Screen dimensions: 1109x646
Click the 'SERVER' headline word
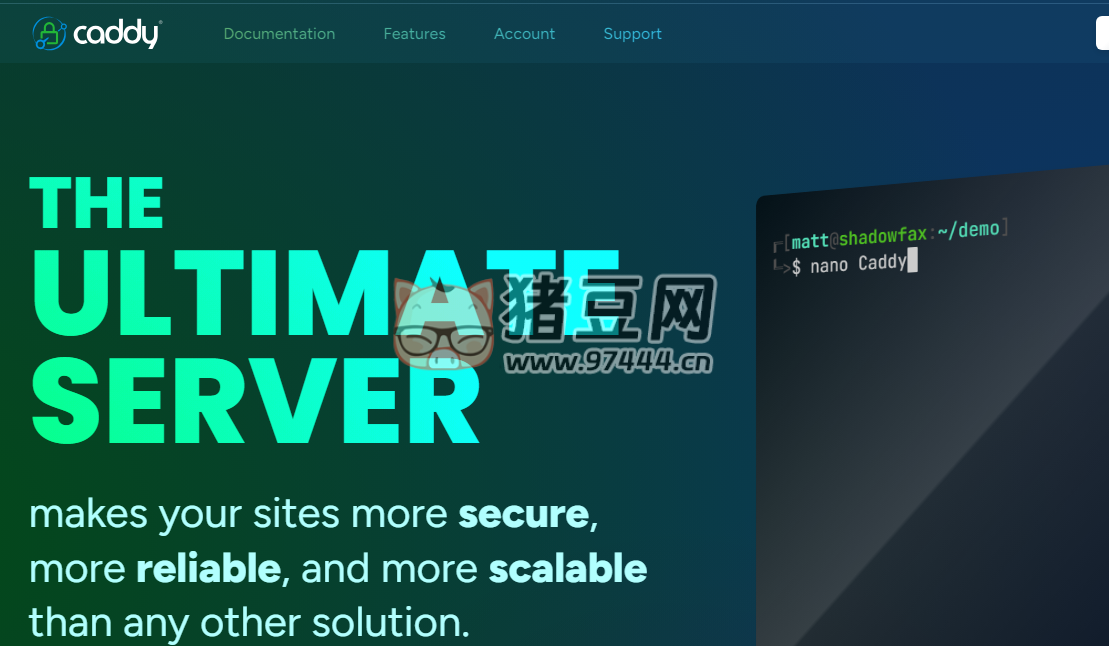pyautogui.click(x=255, y=400)
